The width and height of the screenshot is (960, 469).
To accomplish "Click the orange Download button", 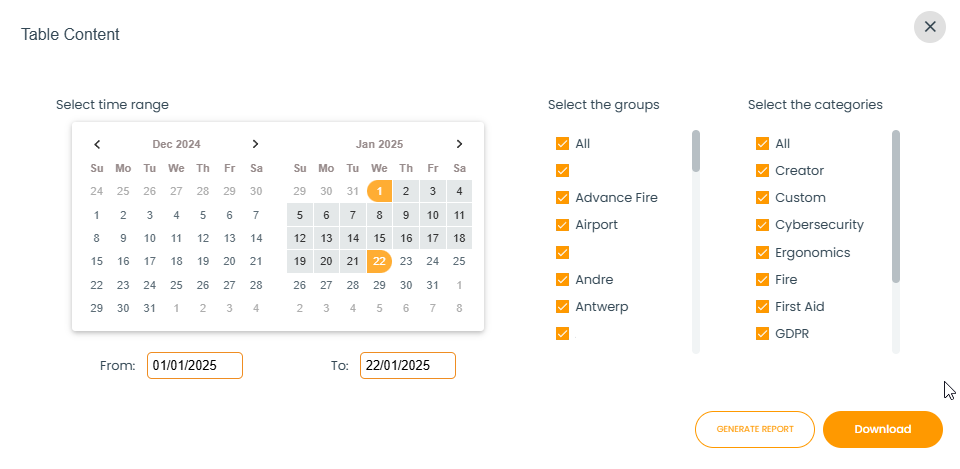I will [x=882, y=429].
